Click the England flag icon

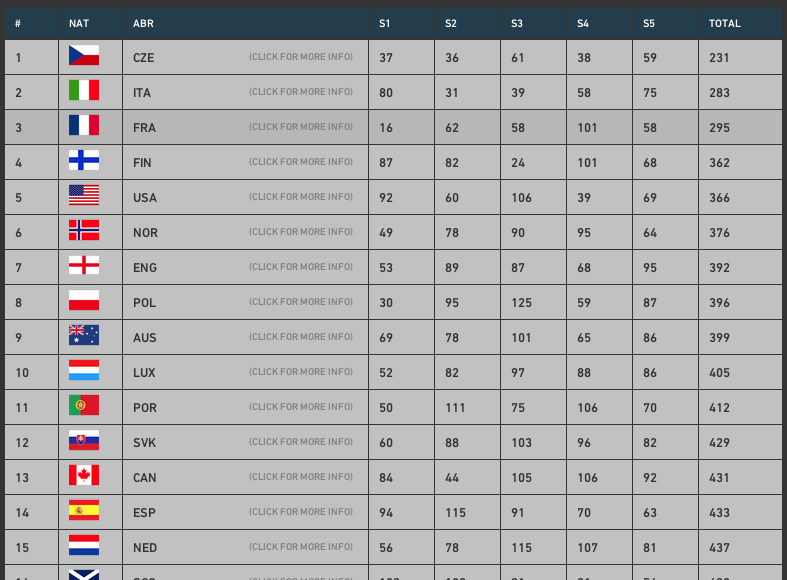click(x=84, y=265)
